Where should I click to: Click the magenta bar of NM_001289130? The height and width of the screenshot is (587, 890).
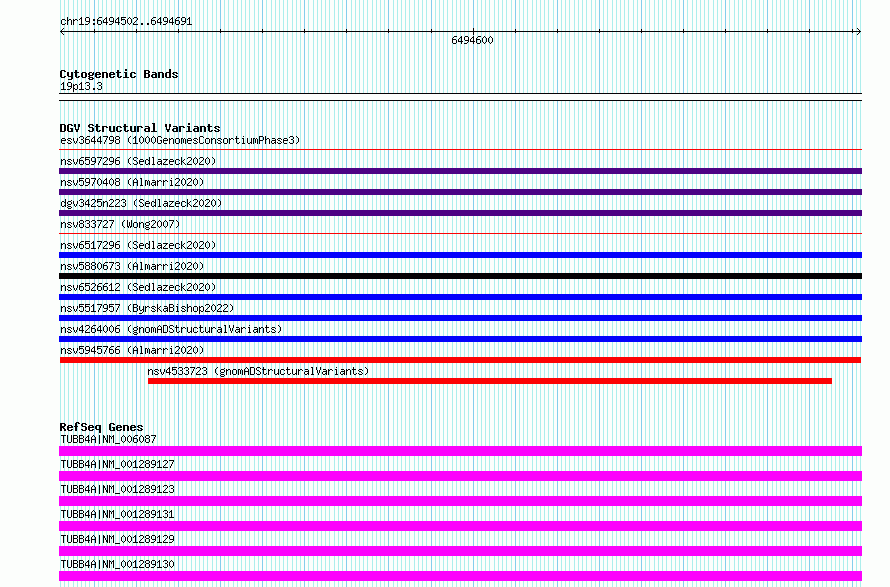tap(460, 576)
